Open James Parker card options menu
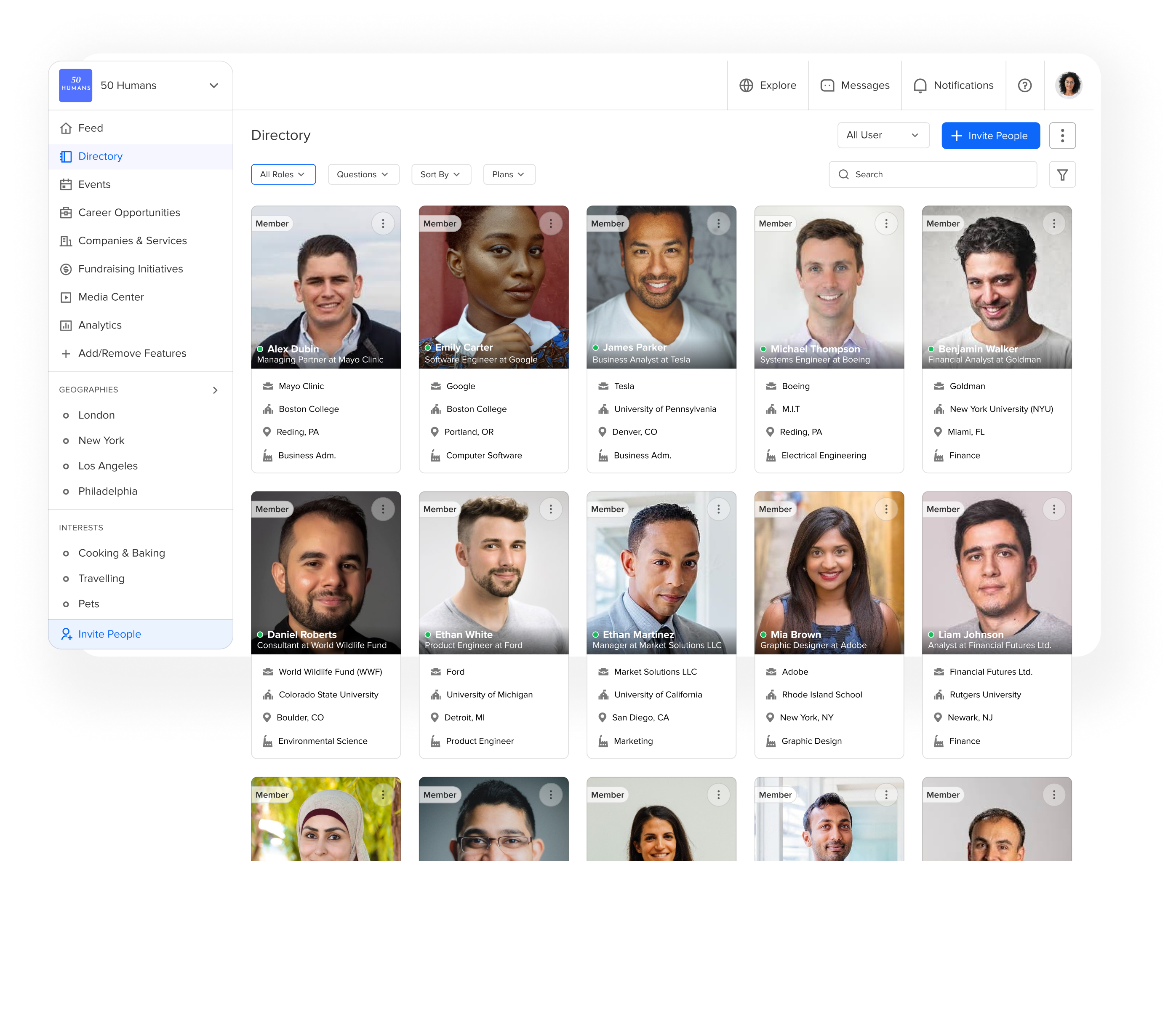This screenshot has width=1176, height=1025. click(x=718, y=224)
